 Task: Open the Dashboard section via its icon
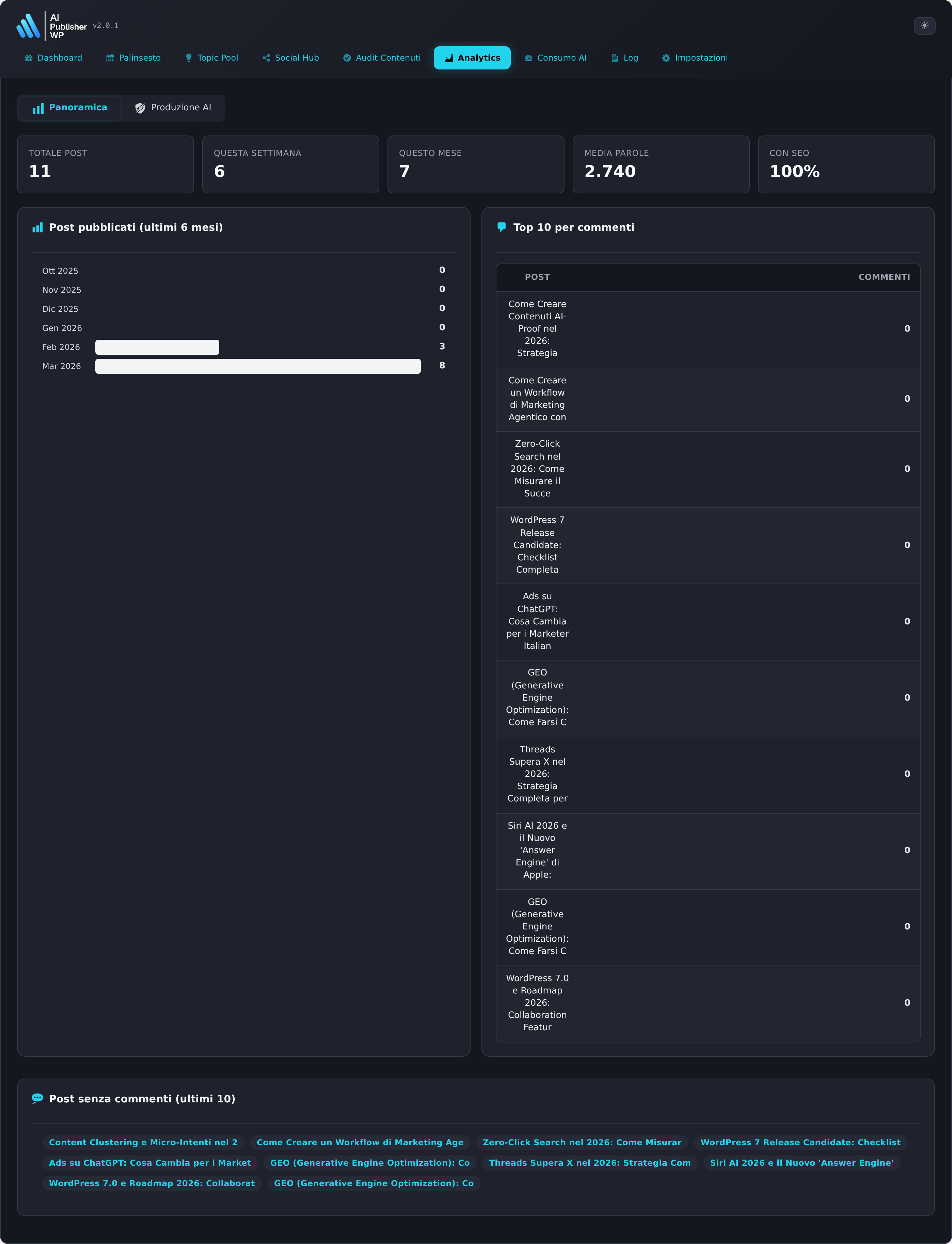pos(28,58)
